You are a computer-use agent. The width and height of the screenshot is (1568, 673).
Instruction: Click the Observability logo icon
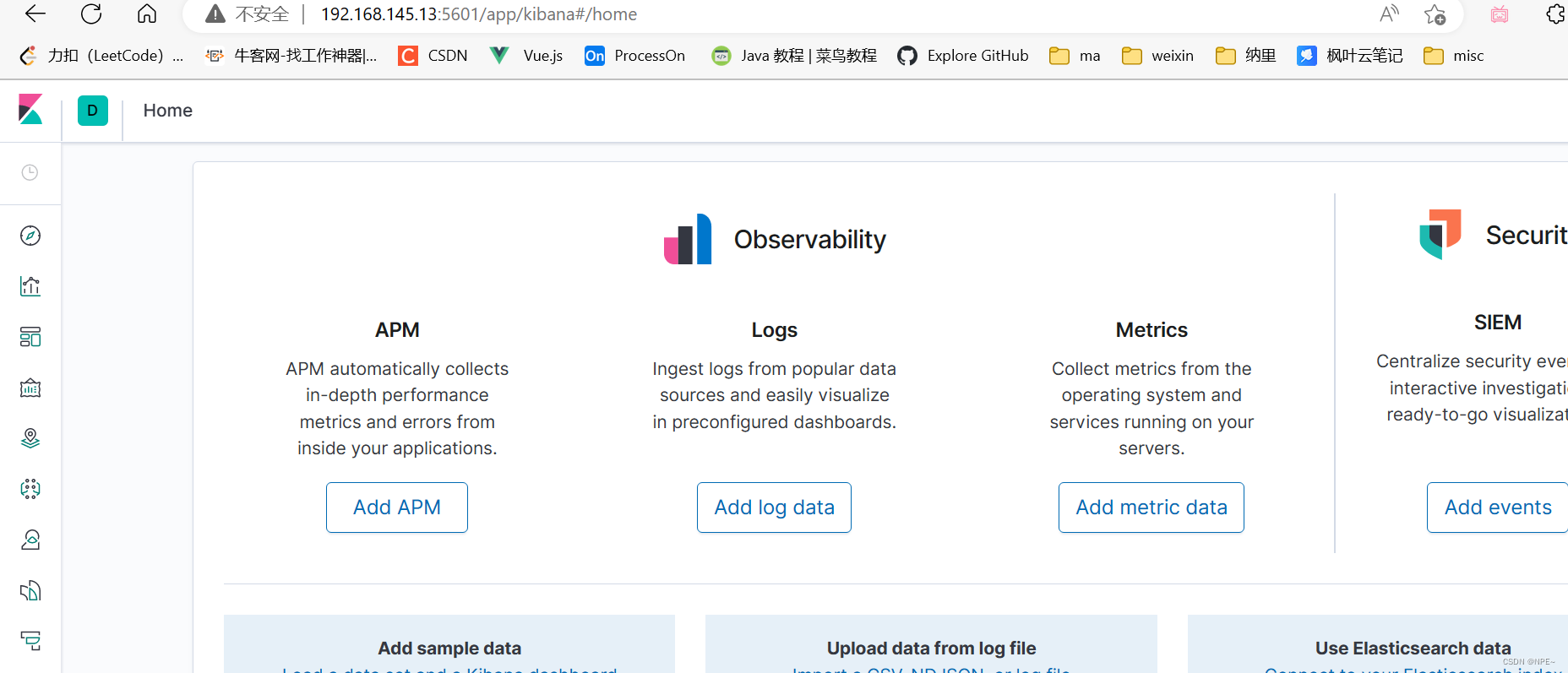point(688,239)
